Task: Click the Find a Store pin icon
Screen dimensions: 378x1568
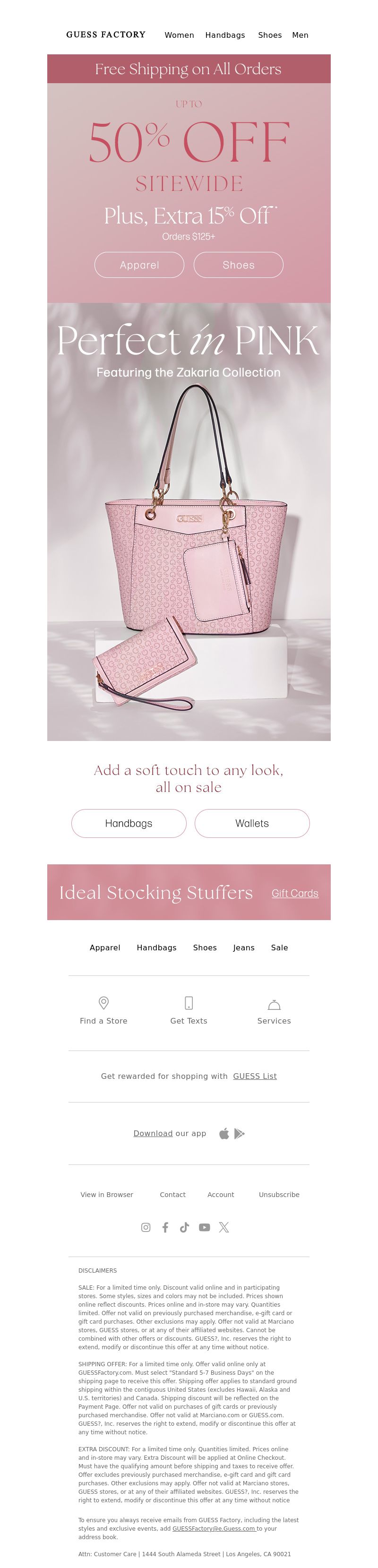Action: click(103, 1002)
